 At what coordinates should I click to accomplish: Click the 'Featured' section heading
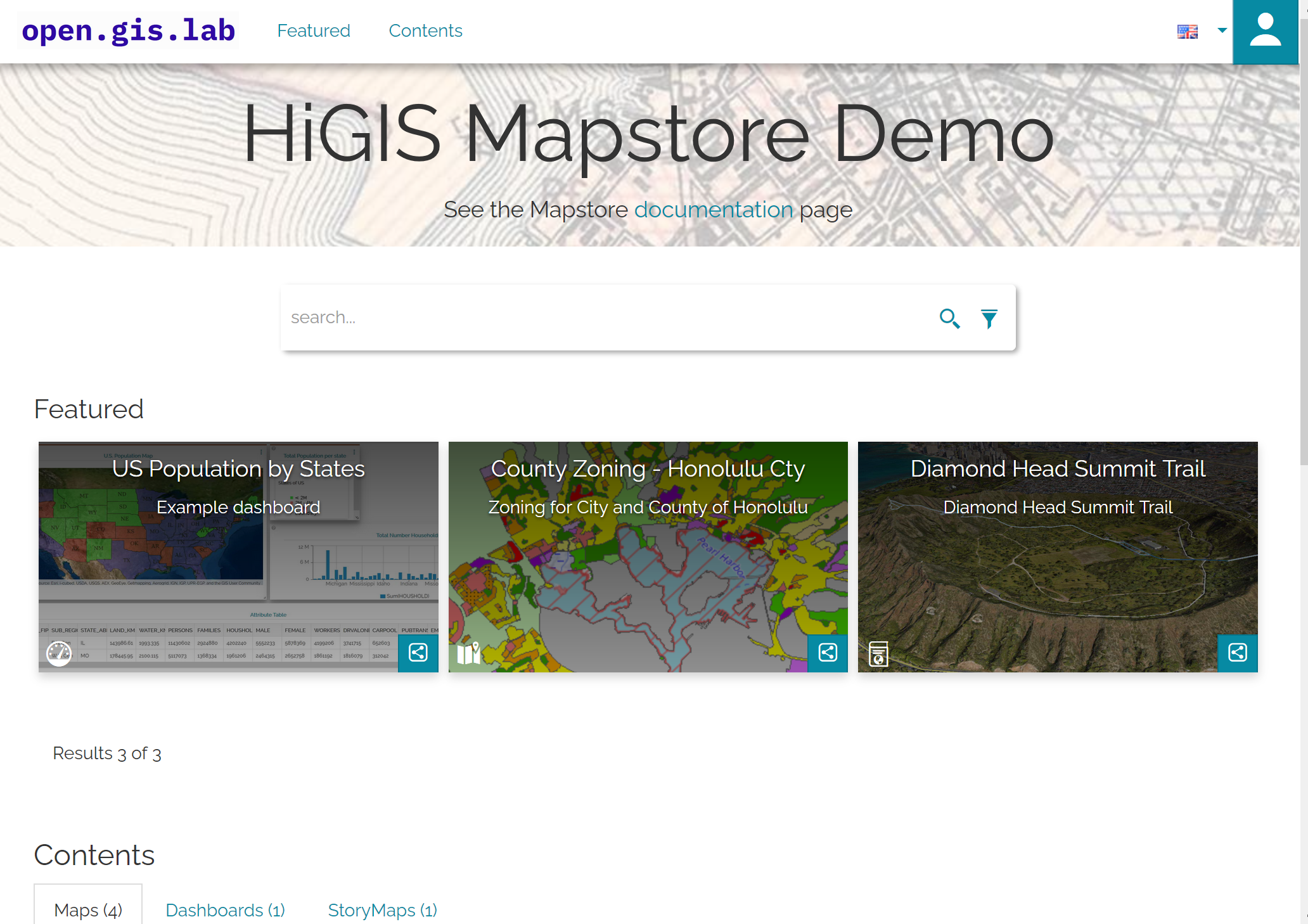coord(89,409)
